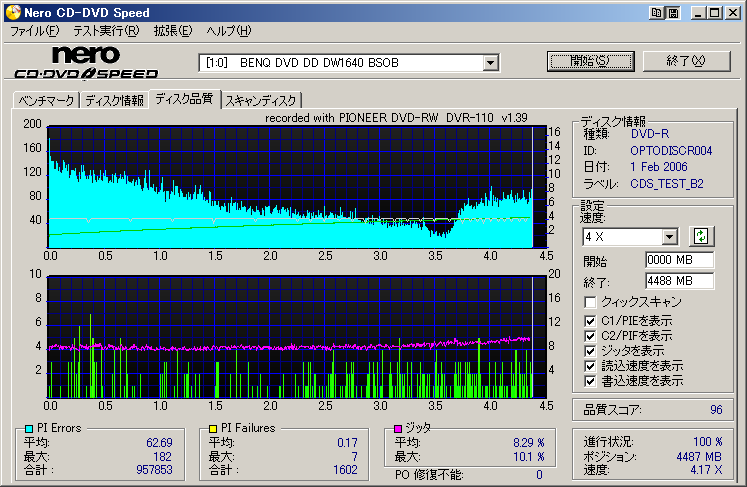Open the テスト実行(R) menu
The image size is (747, 487).
tap(106, 31)
